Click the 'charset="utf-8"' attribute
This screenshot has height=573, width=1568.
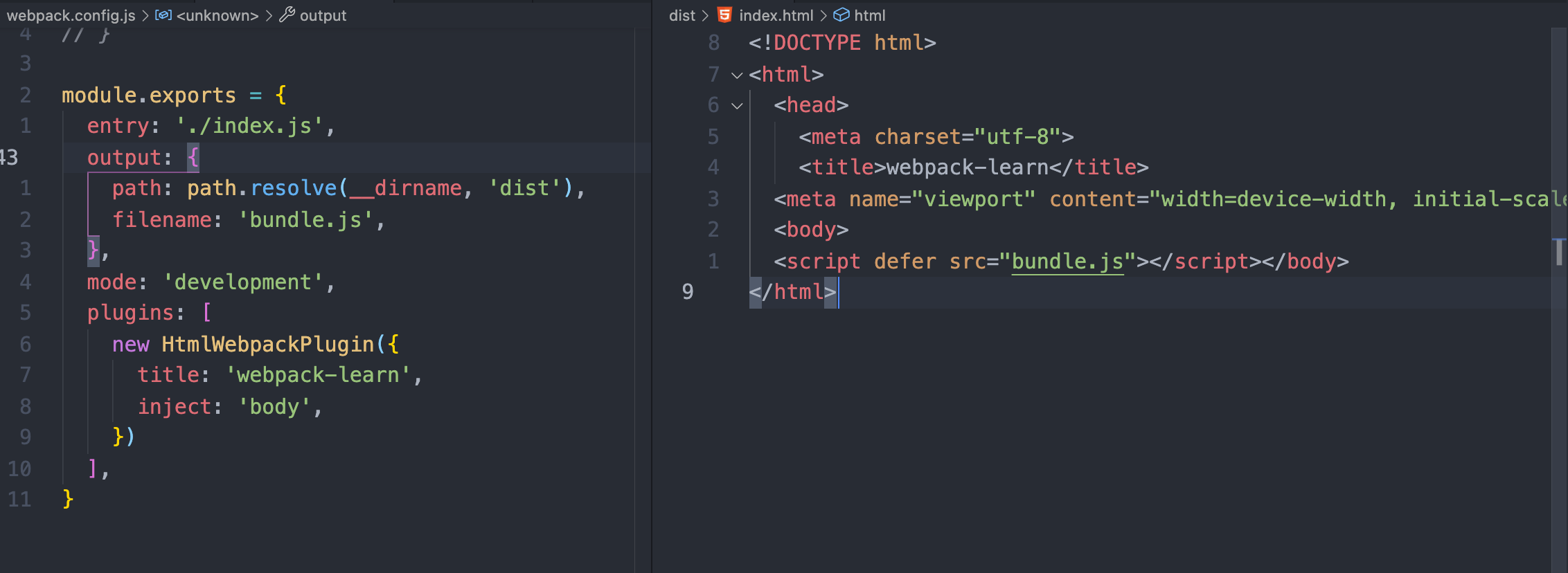[968, 137]
